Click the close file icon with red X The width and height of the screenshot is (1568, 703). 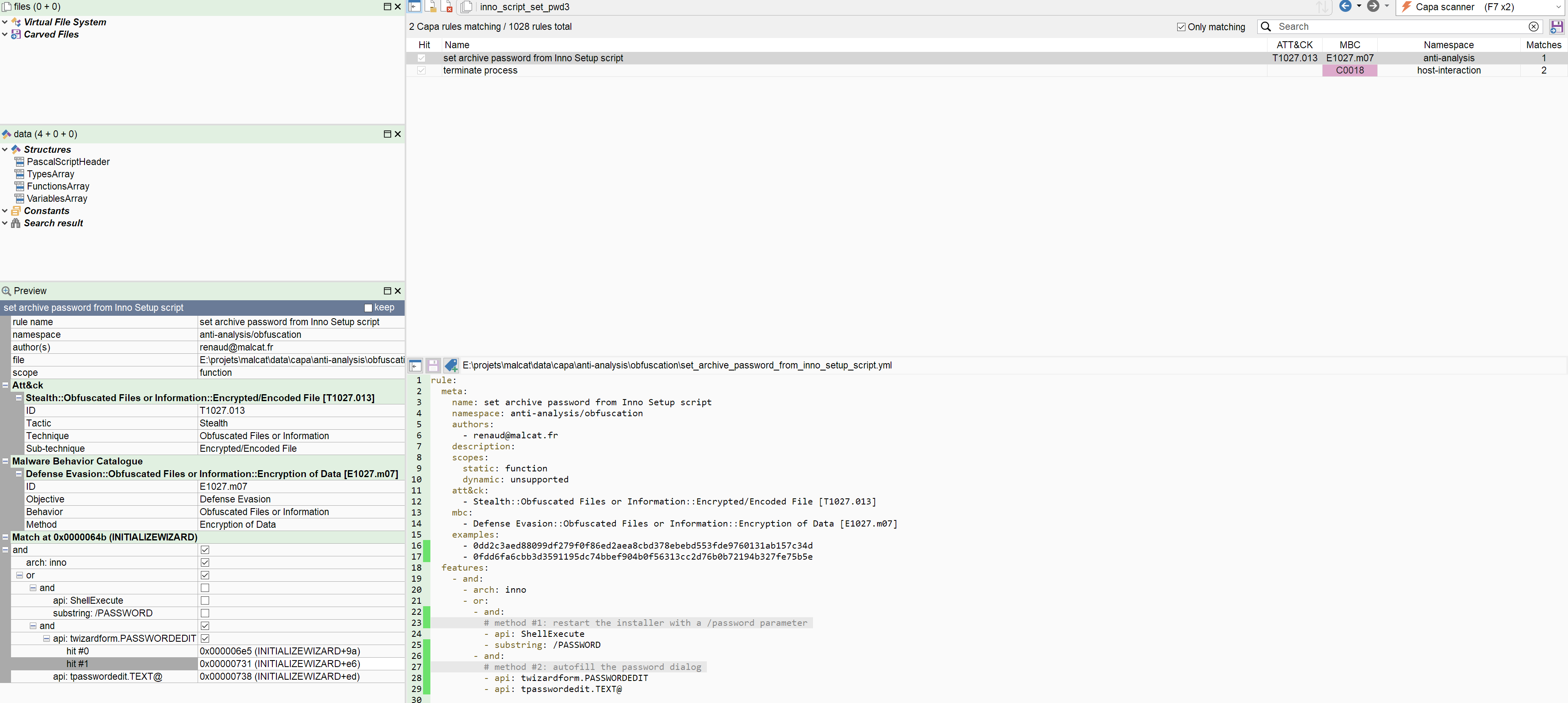[x=448, y=7]
